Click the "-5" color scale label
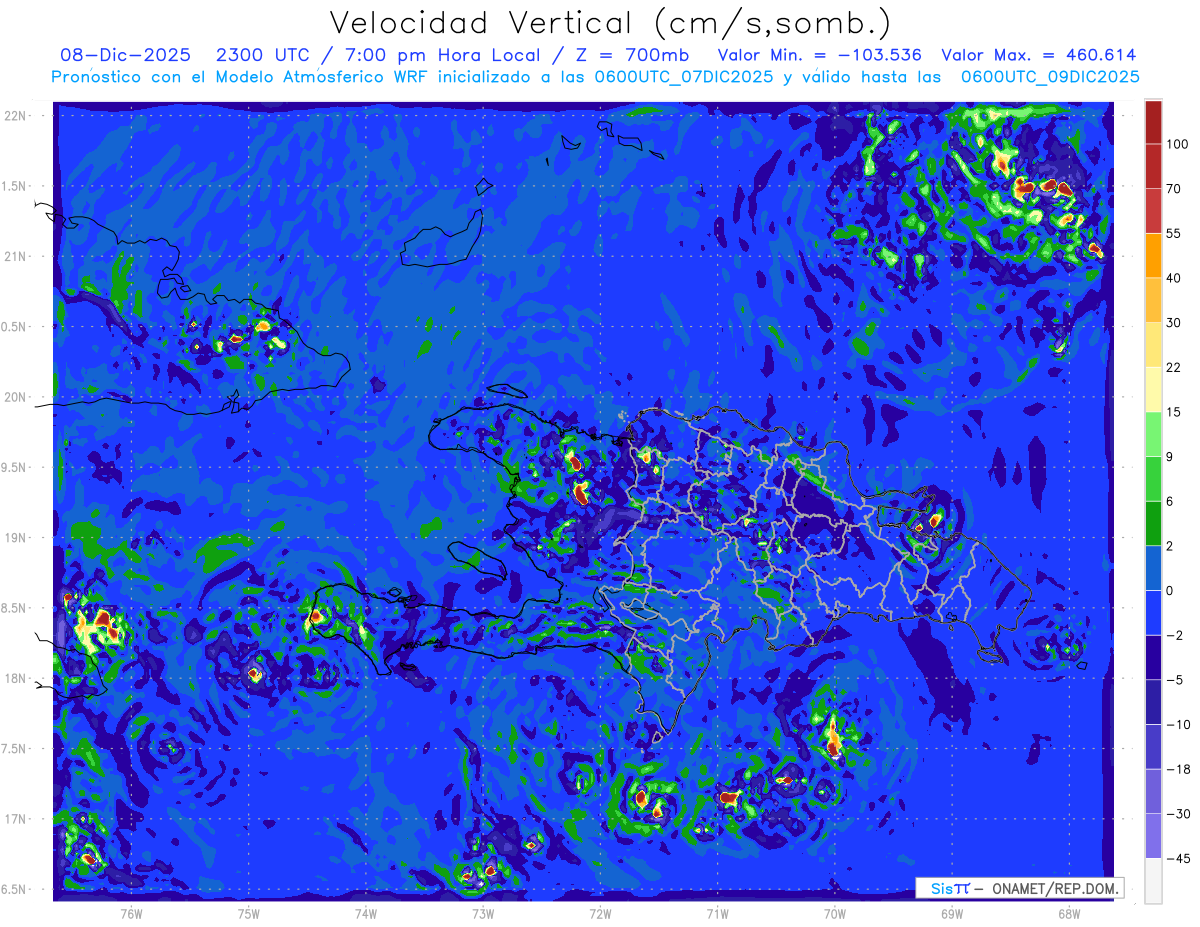This screenshot has height=927, width=1200. (x=1175, y=680)
